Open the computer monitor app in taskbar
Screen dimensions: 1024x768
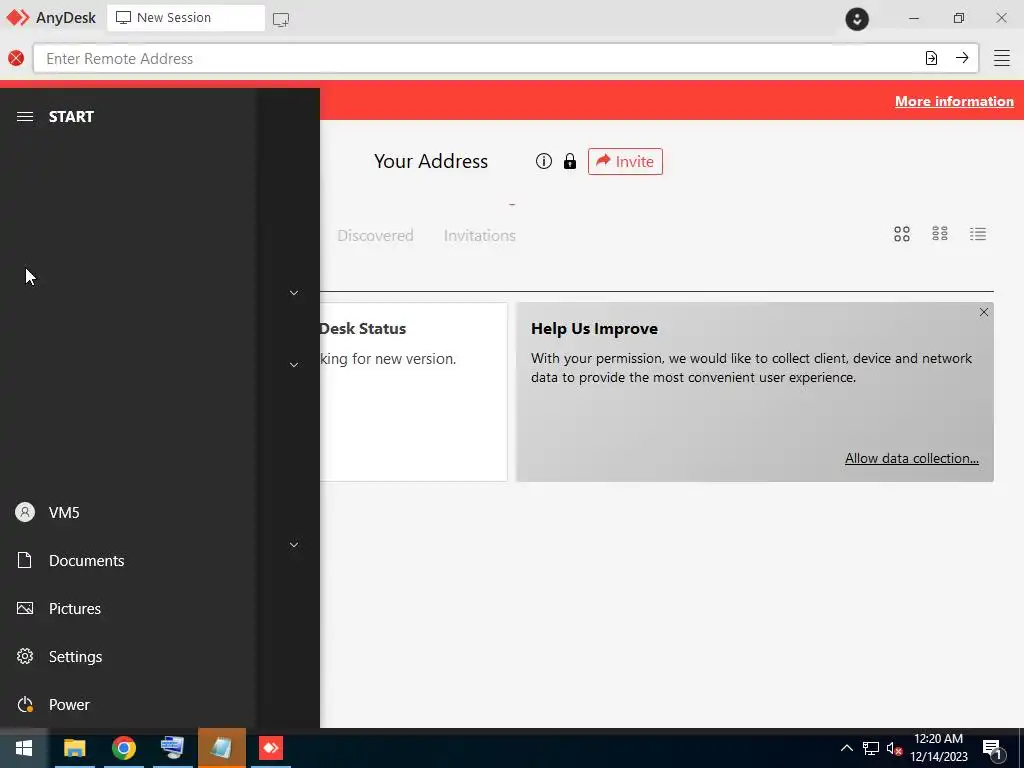pyautogui.click(x=172, y=748)
